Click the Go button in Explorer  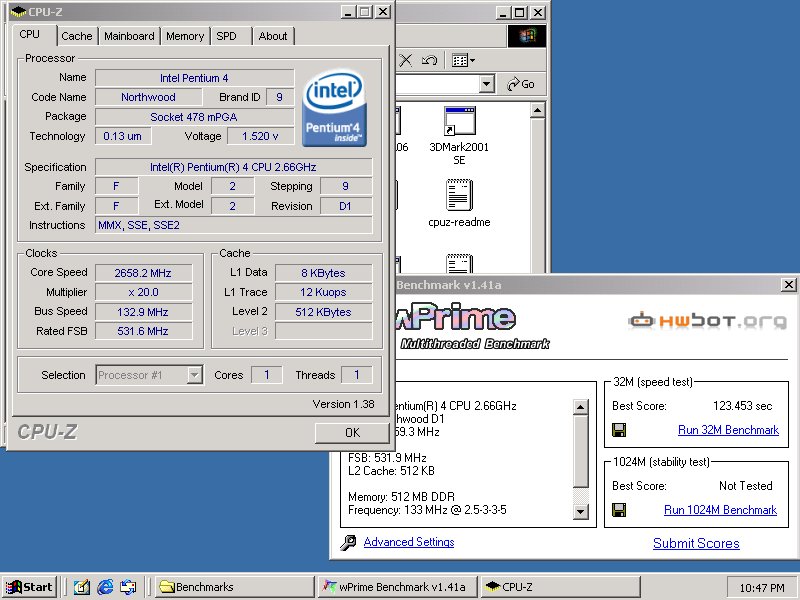520,84
